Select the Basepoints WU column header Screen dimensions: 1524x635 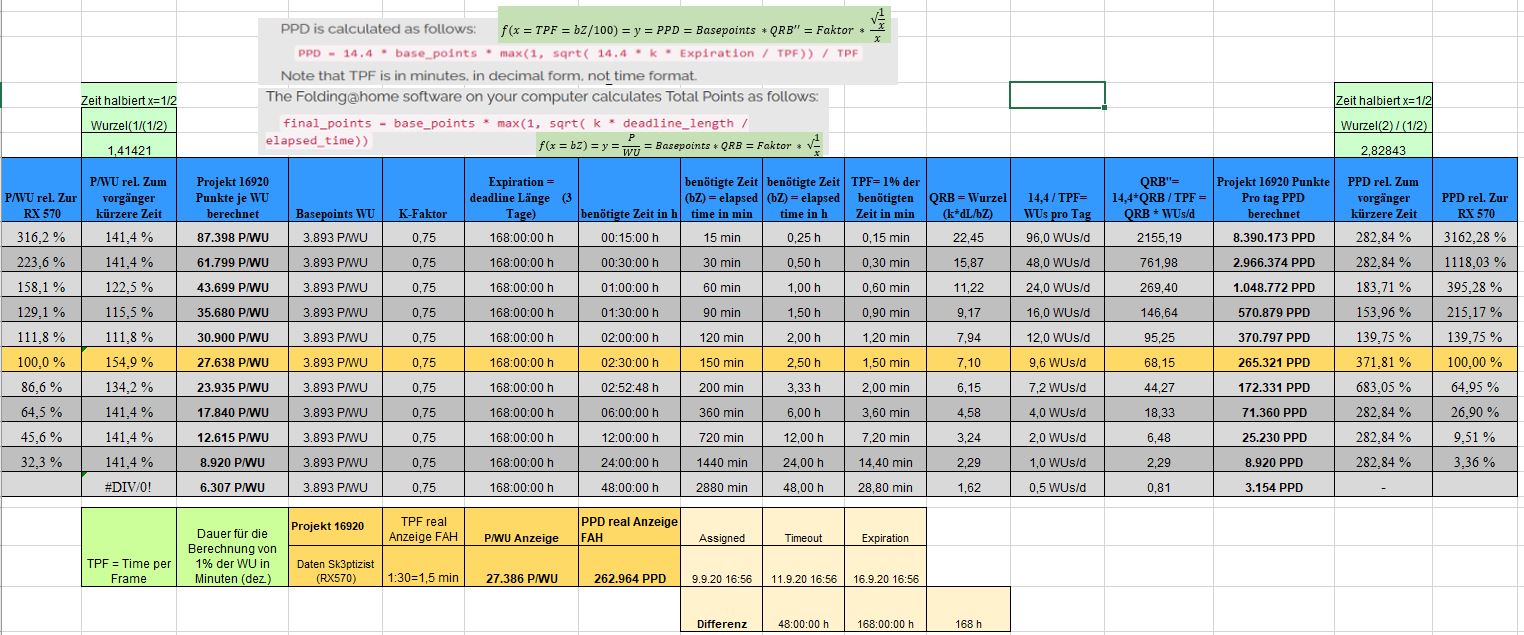coord(335,190)
